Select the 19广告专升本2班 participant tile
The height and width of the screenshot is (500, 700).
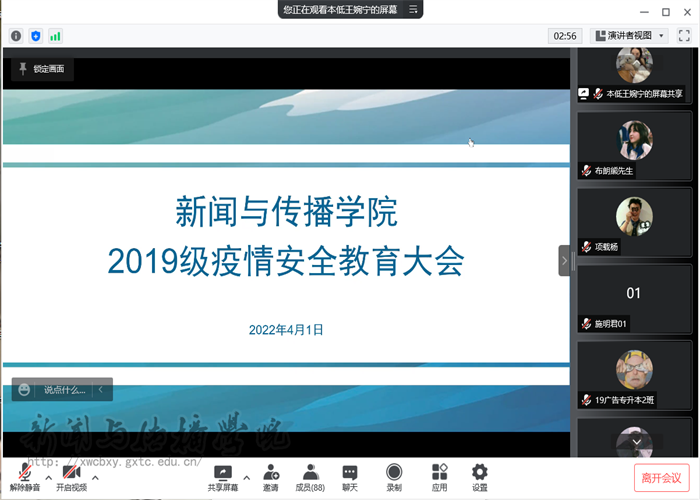tap(634, 375)
